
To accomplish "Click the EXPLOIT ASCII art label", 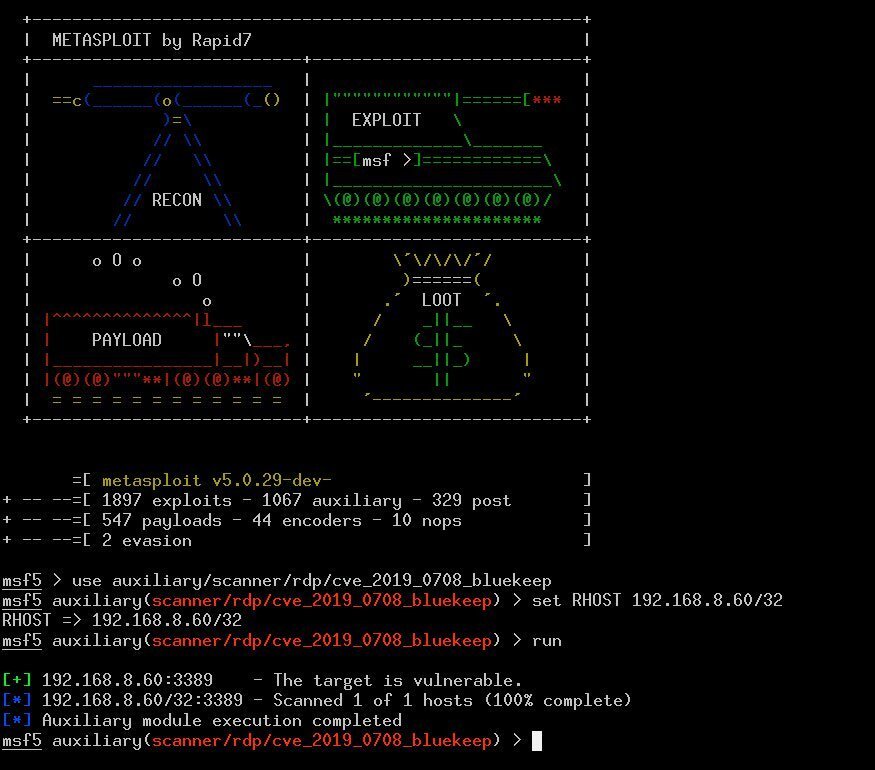I will coord(386,120).
